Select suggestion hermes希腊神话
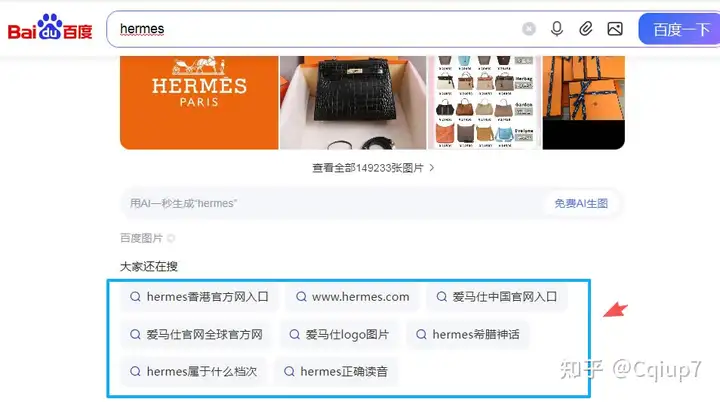720x402 pixels. [x=468, y=334]
